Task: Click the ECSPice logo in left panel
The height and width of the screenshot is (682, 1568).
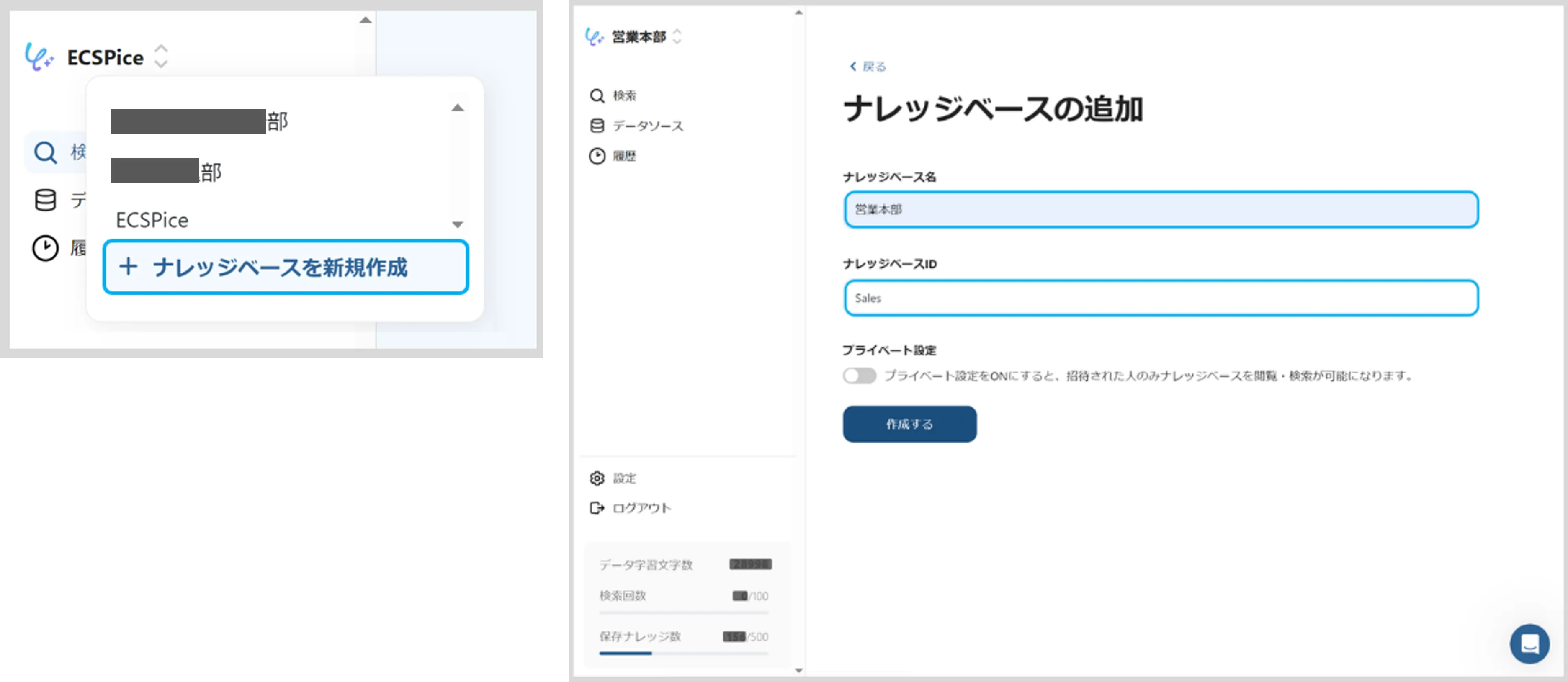Action: pos(39,57)
